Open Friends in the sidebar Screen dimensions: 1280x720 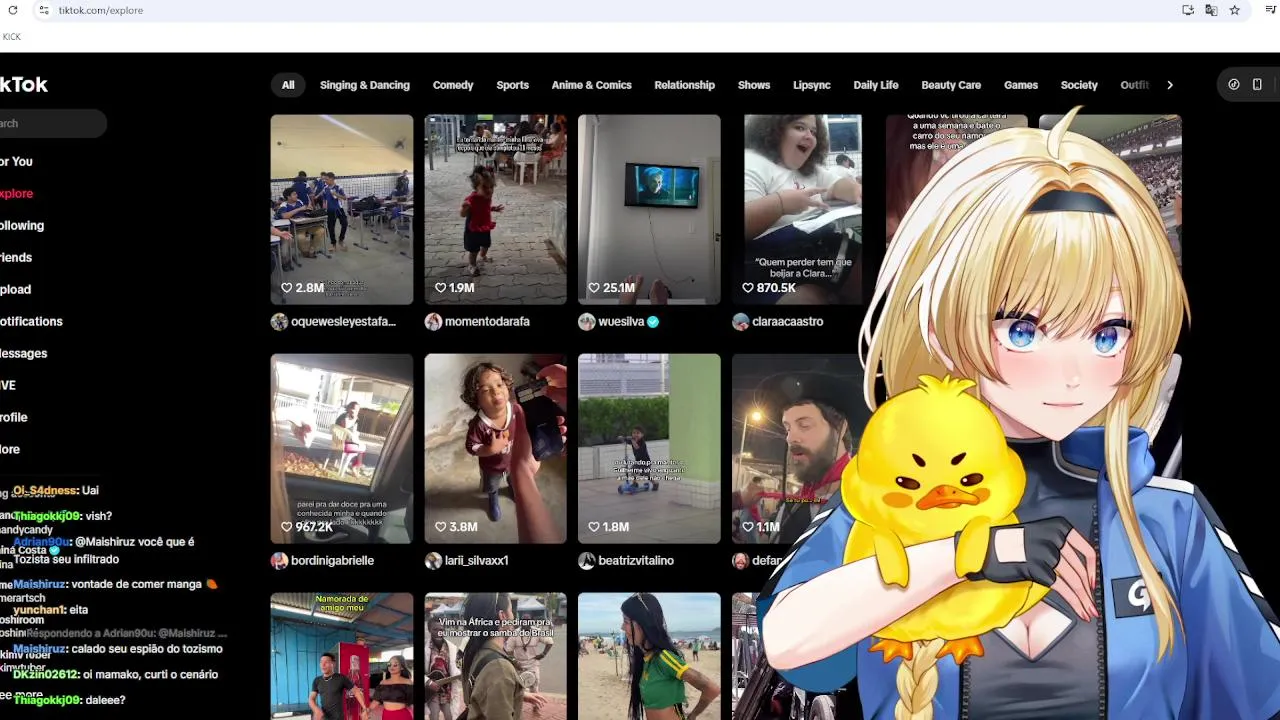click(16, 257)
